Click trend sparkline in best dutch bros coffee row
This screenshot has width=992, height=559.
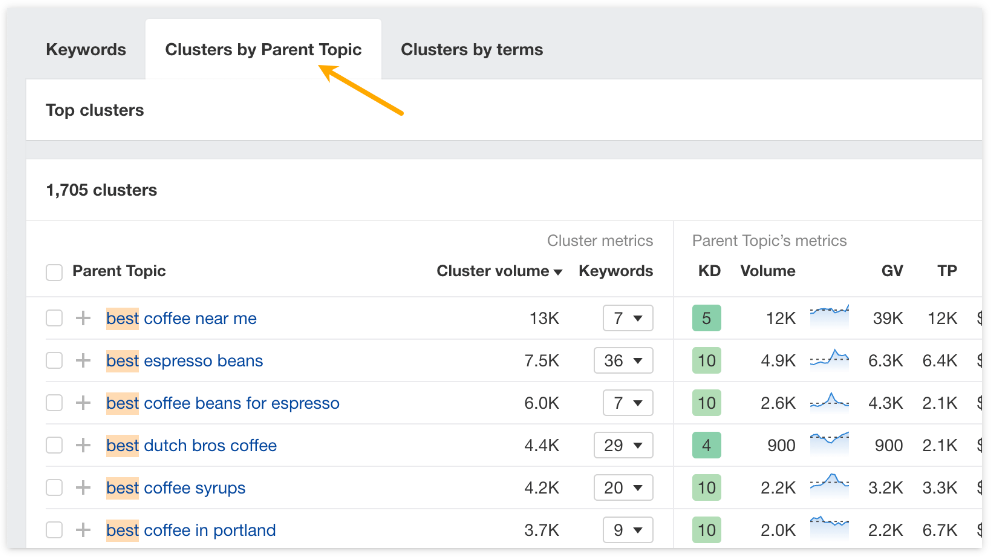coord(829,445)
